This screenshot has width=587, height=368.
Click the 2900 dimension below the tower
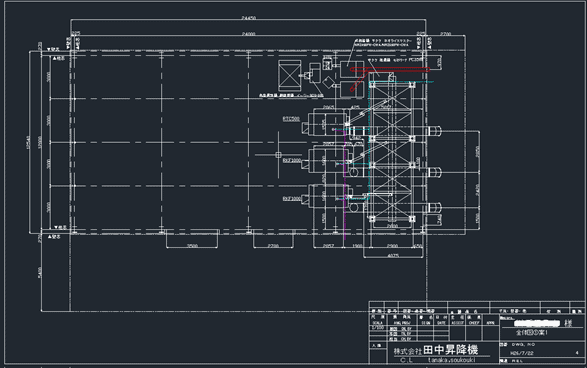click(x=392, y=246)
